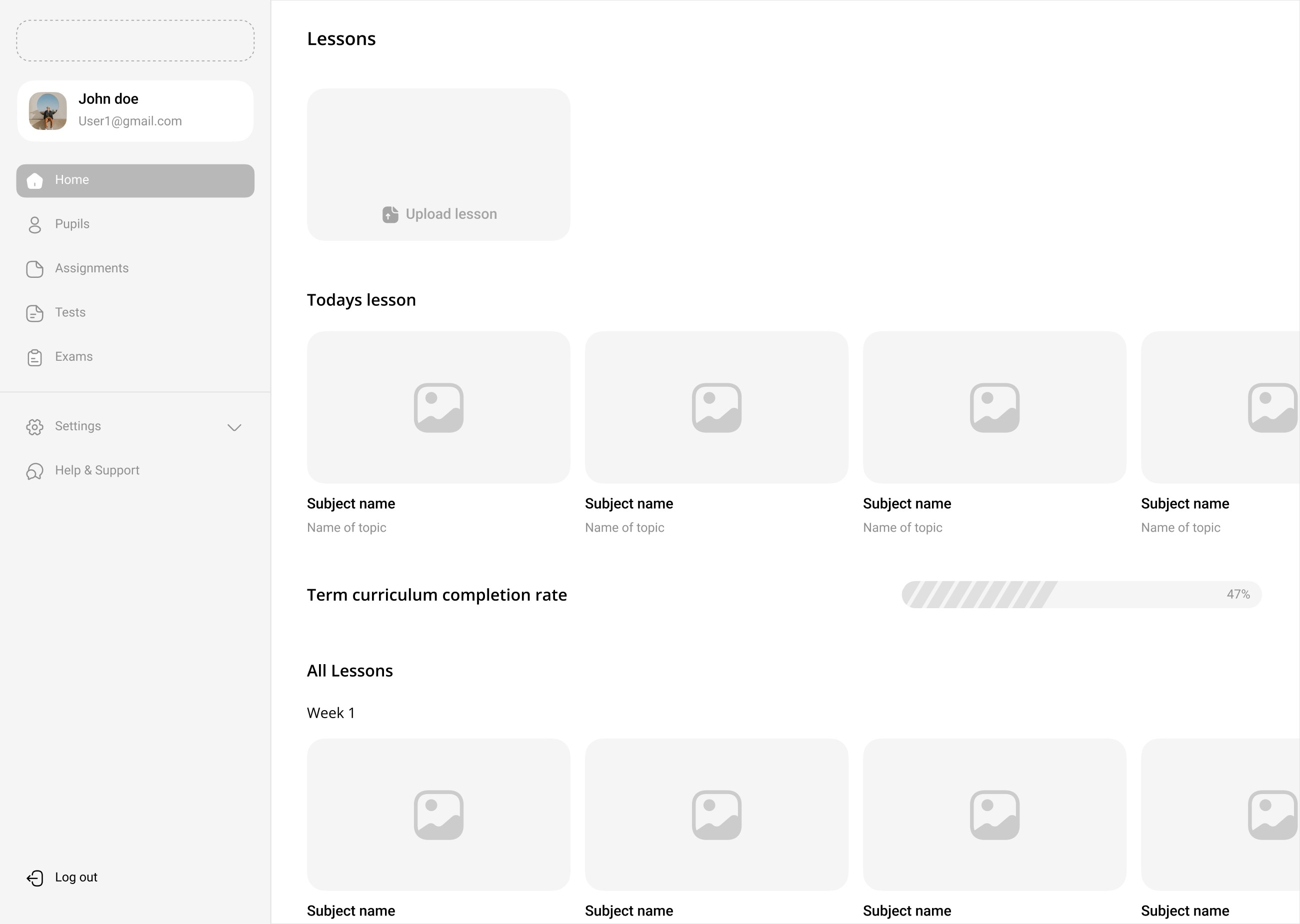Image resolution: width=1300 pixels, height=924 pixels.
Task: Click the Log out label
Action: 76,877
